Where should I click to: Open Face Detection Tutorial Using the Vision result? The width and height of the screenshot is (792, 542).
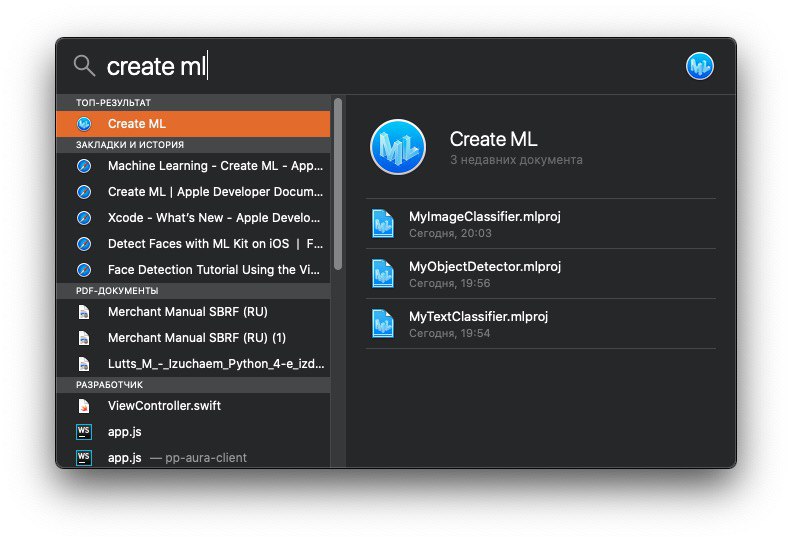(x=193, y=270)
